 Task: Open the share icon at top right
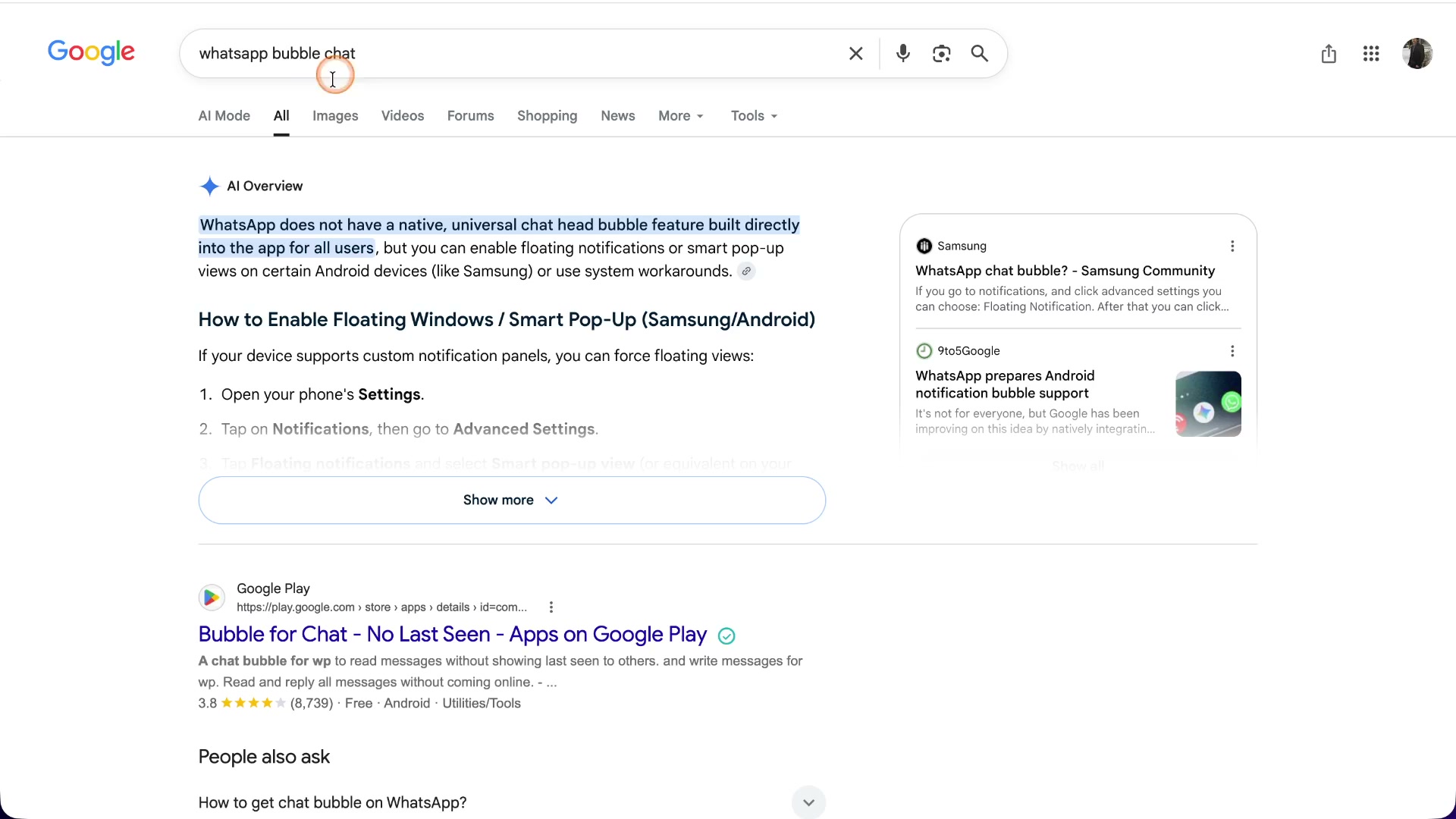pos(1329,54)
